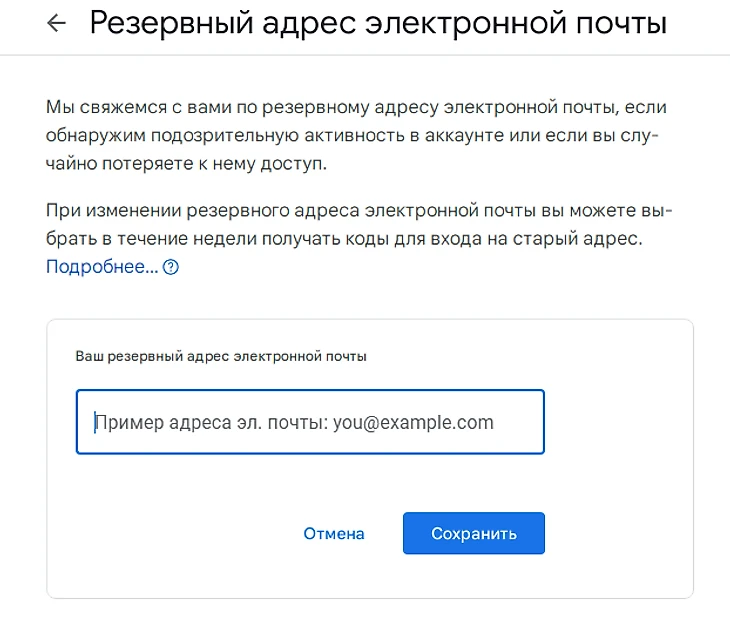The height and width of the screenshot is (633, 730).
Task: Click the Отмена button
Action: tap(334, 533)
